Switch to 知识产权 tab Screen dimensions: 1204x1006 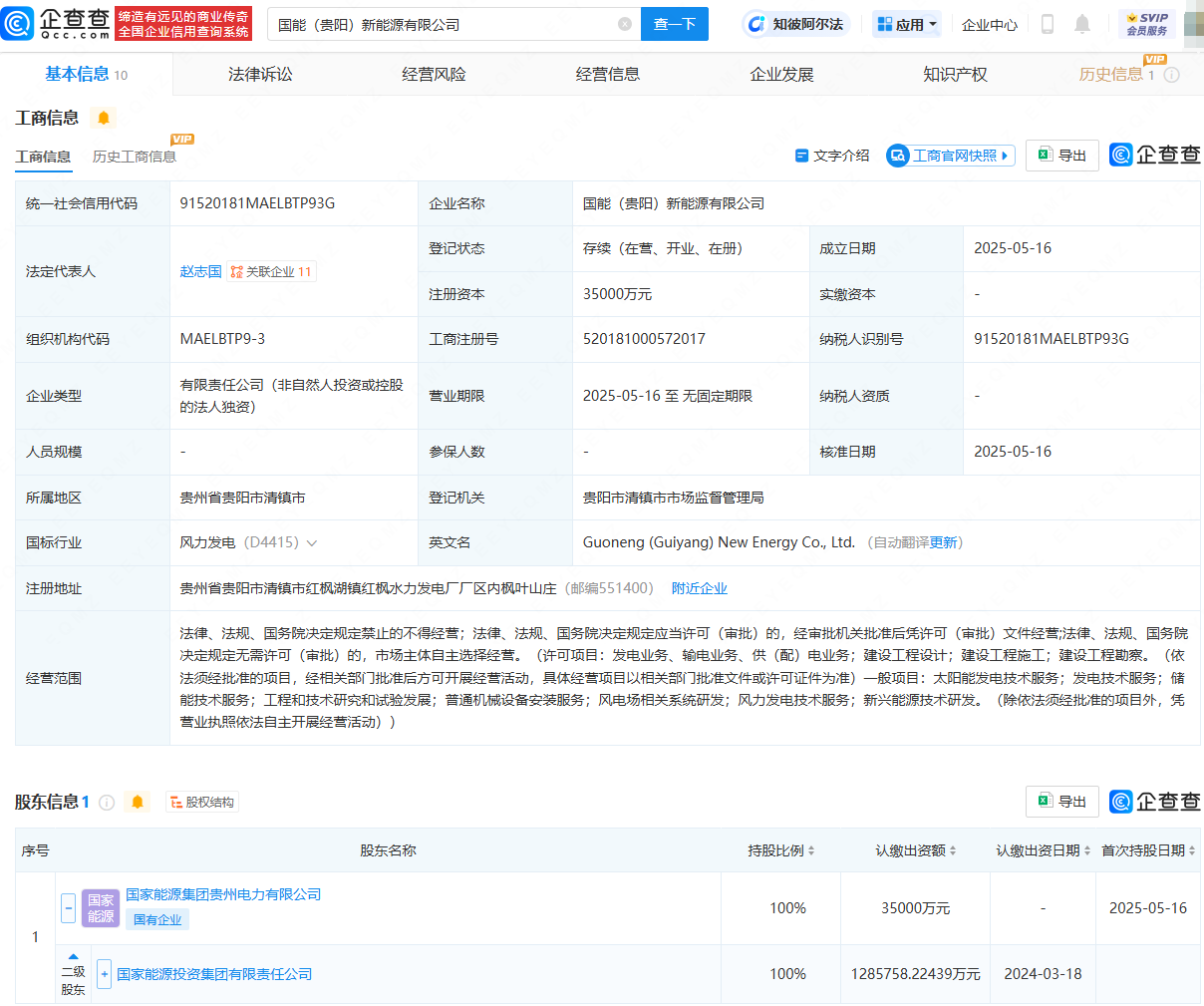[x=955, y=74]
